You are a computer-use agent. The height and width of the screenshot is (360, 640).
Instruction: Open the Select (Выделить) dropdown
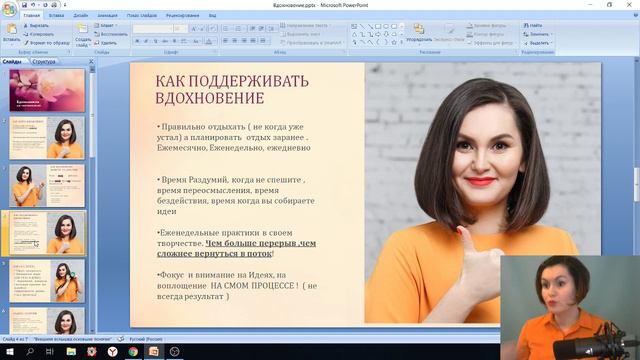[538, 43]
